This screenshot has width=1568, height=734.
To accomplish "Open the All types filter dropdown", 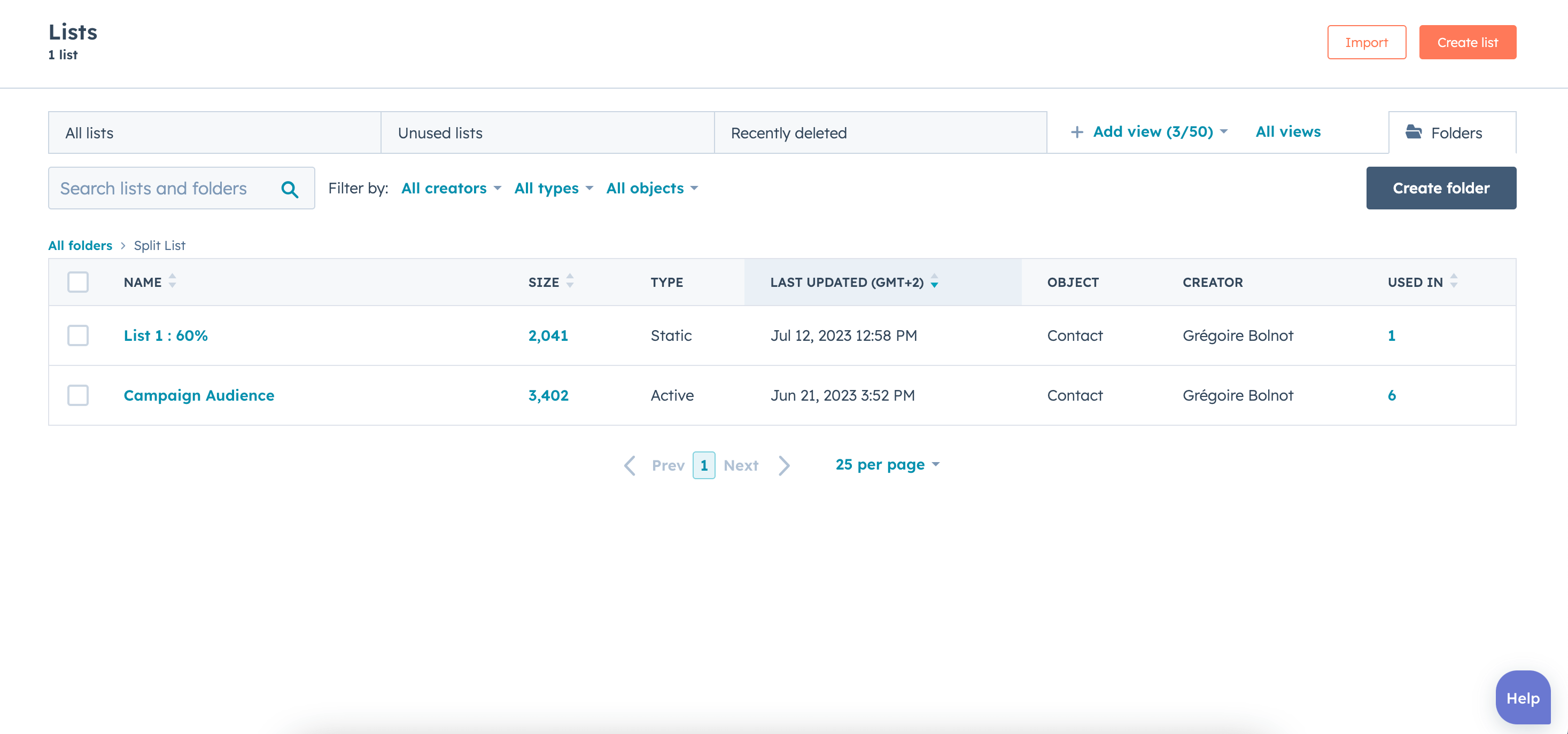I will (553, 188).
